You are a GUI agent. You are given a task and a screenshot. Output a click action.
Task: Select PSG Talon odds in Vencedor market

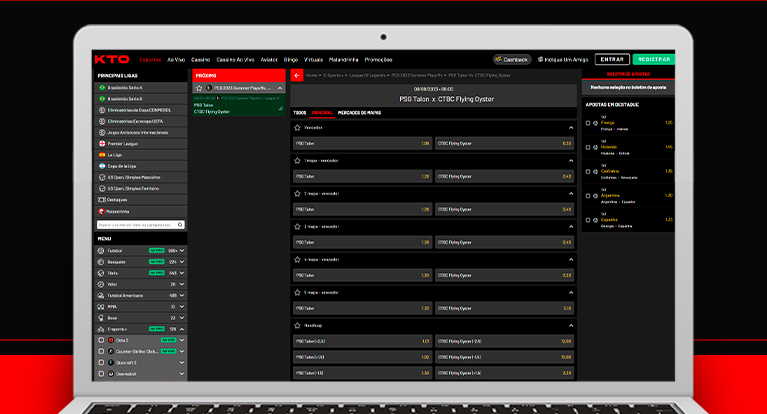[x=362, y=143]
